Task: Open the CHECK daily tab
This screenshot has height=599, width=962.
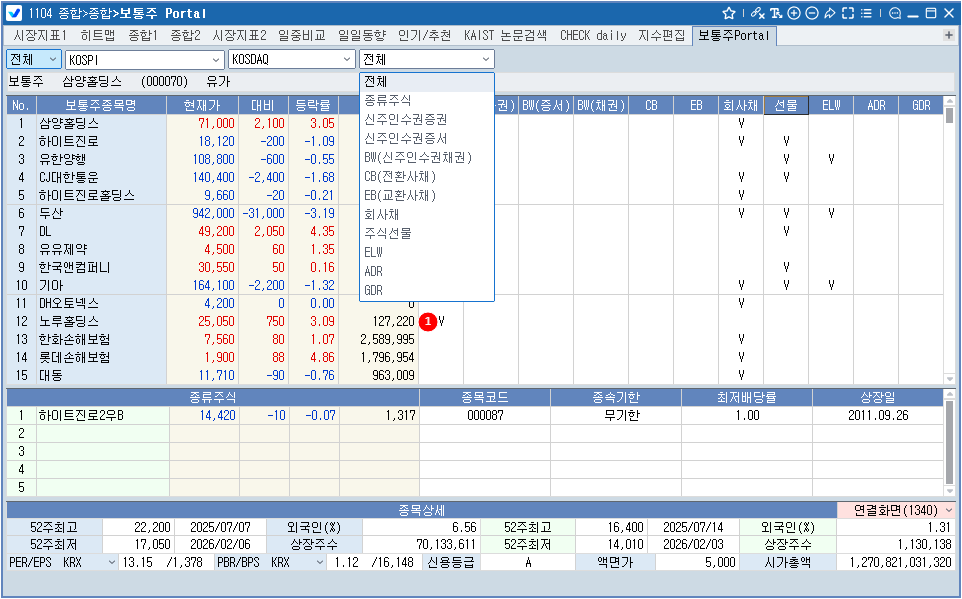Action: click(x=593, y=35)
